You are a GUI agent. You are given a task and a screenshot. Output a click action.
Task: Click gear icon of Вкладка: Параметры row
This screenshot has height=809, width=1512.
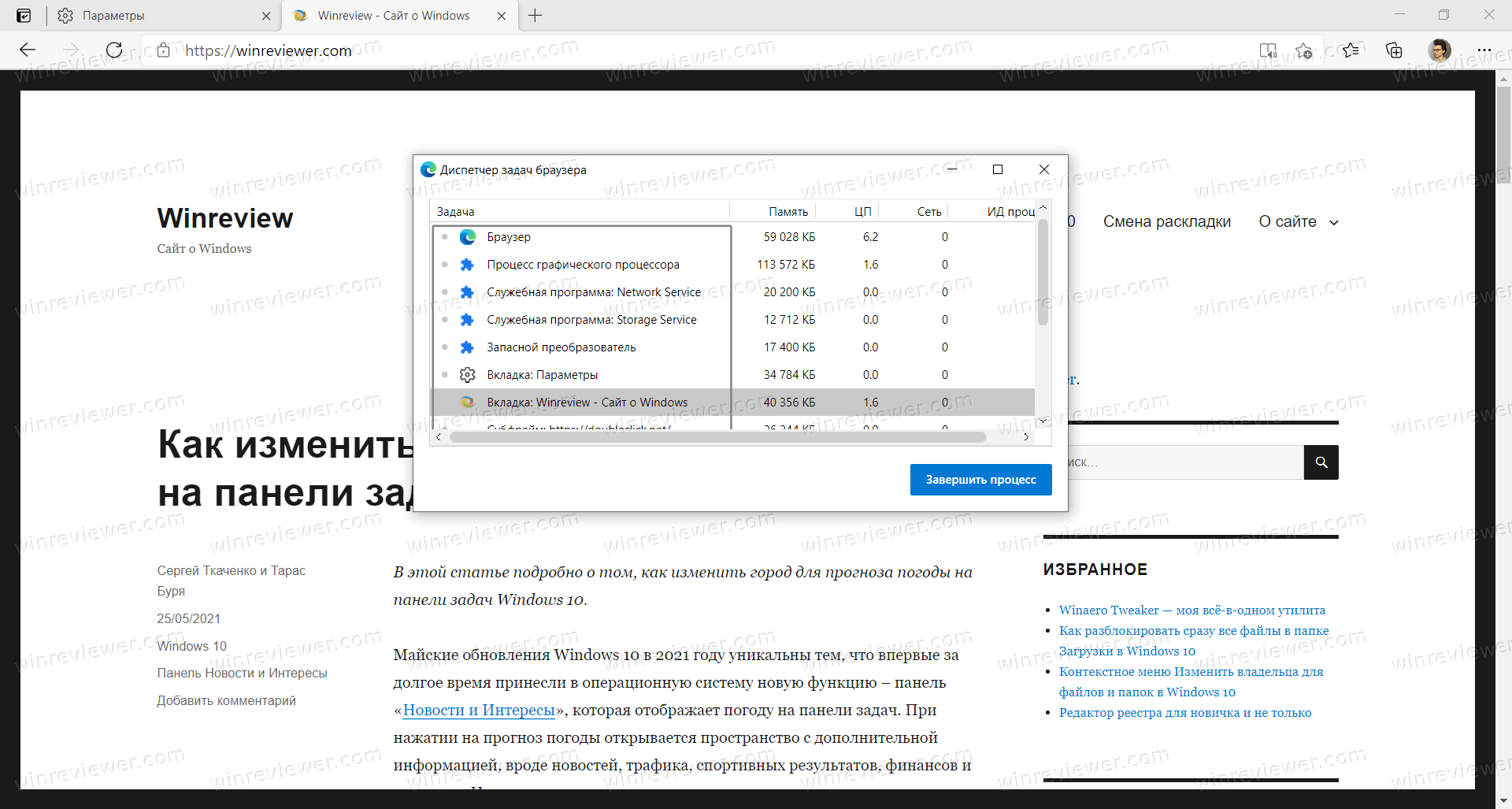pos(467,375)
